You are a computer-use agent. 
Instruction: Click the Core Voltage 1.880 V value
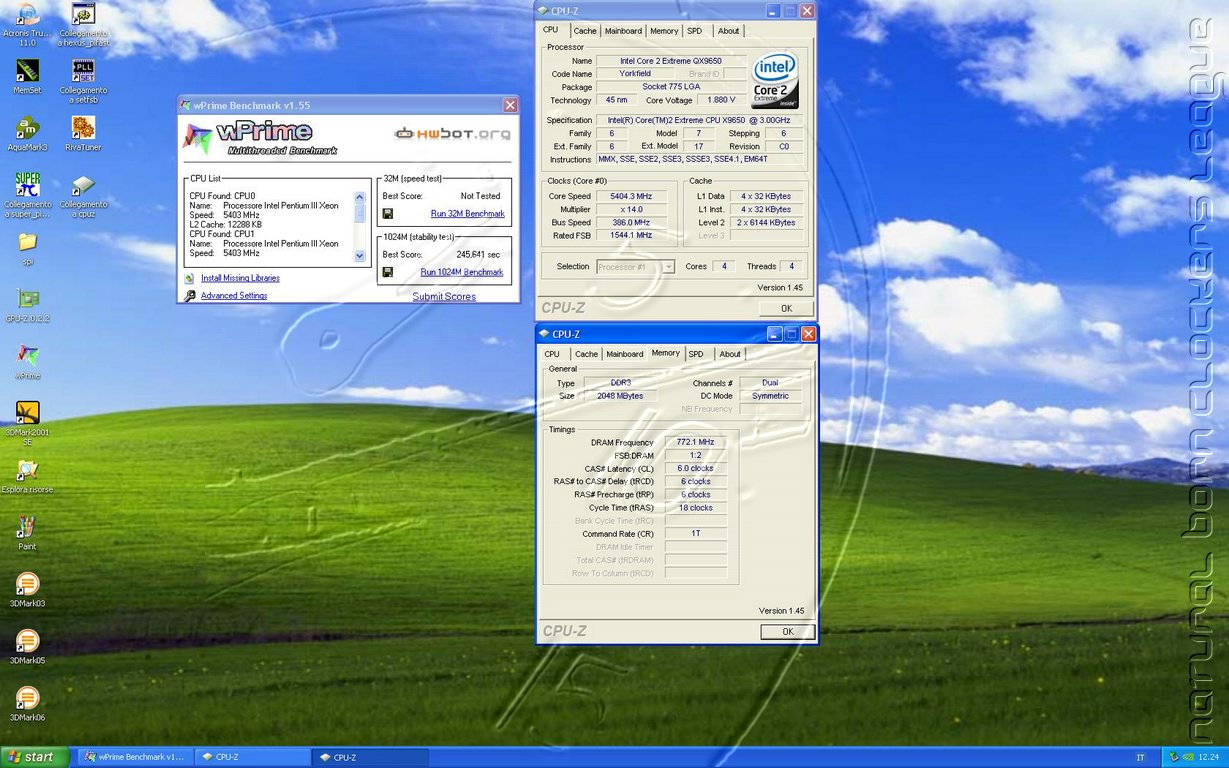[x=719, y=100]
